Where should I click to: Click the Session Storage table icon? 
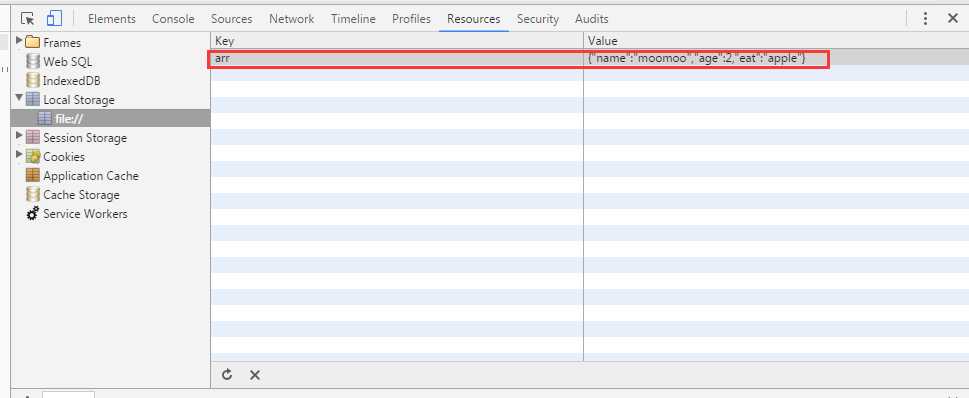(33, 137)
